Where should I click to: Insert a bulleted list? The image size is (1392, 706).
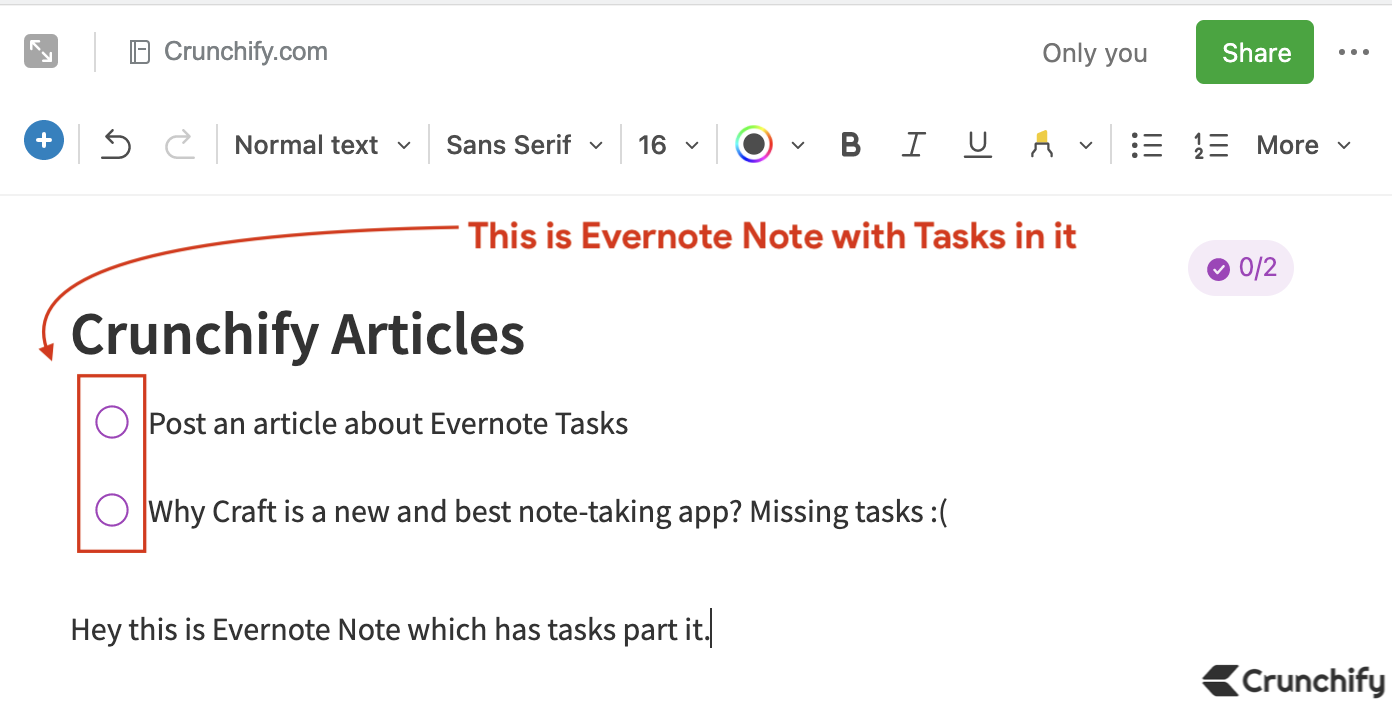tap(1146, 145)
